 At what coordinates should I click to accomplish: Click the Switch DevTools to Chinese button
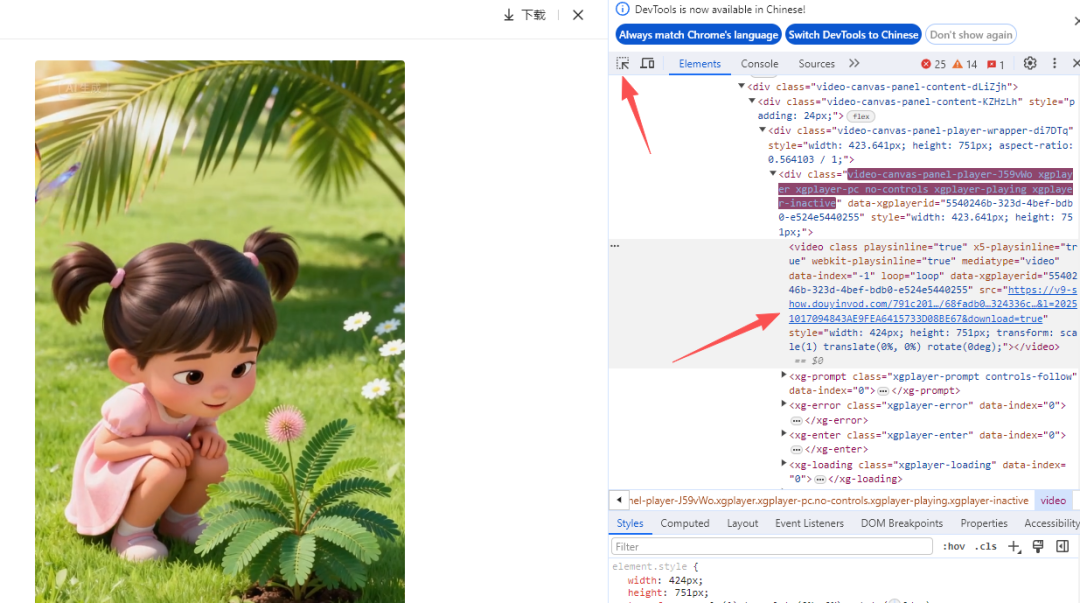pyautogui.click(x=852, y=34)
